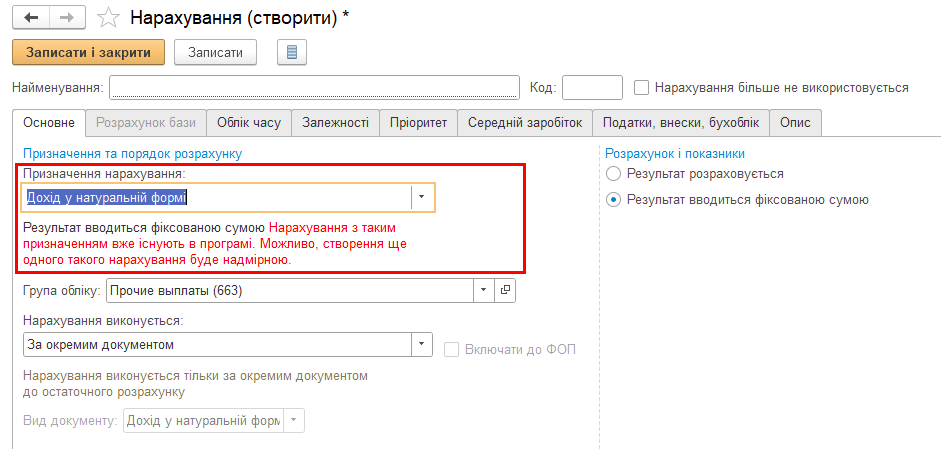Open the Розрахунок бази tab
Image resolution: width=941 pixels, height=449 pixels.
pyautogui.click(x=146, y=123)
